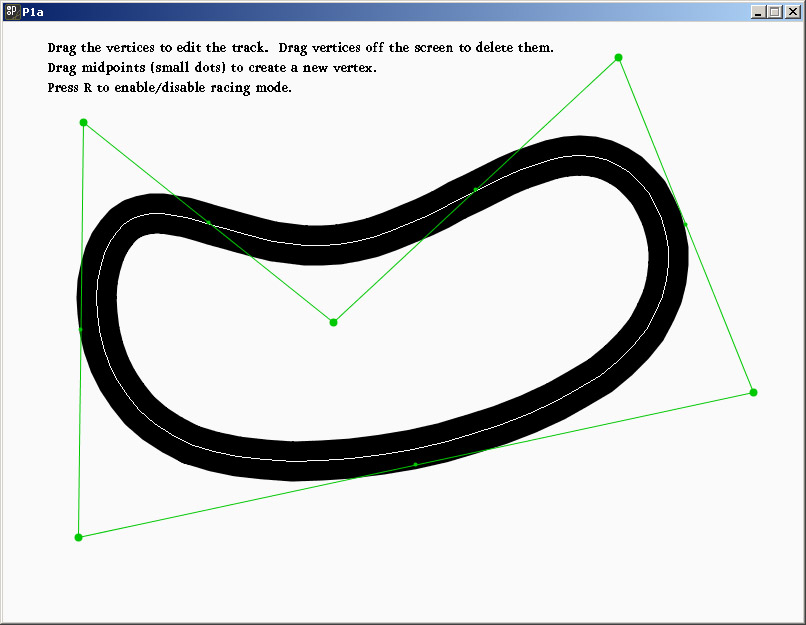Click midpoint dot on left vertical edge
806x625 pixels.
[81, 329]
